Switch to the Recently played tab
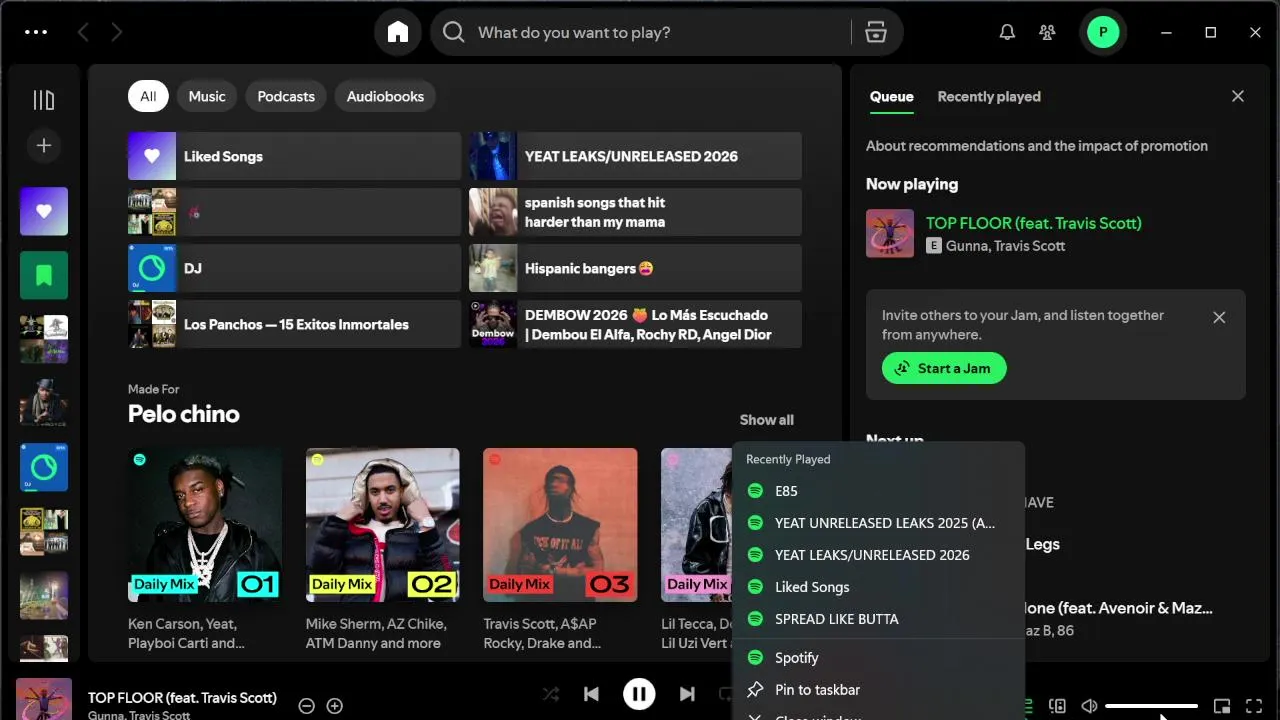 [x=989, y=97]
